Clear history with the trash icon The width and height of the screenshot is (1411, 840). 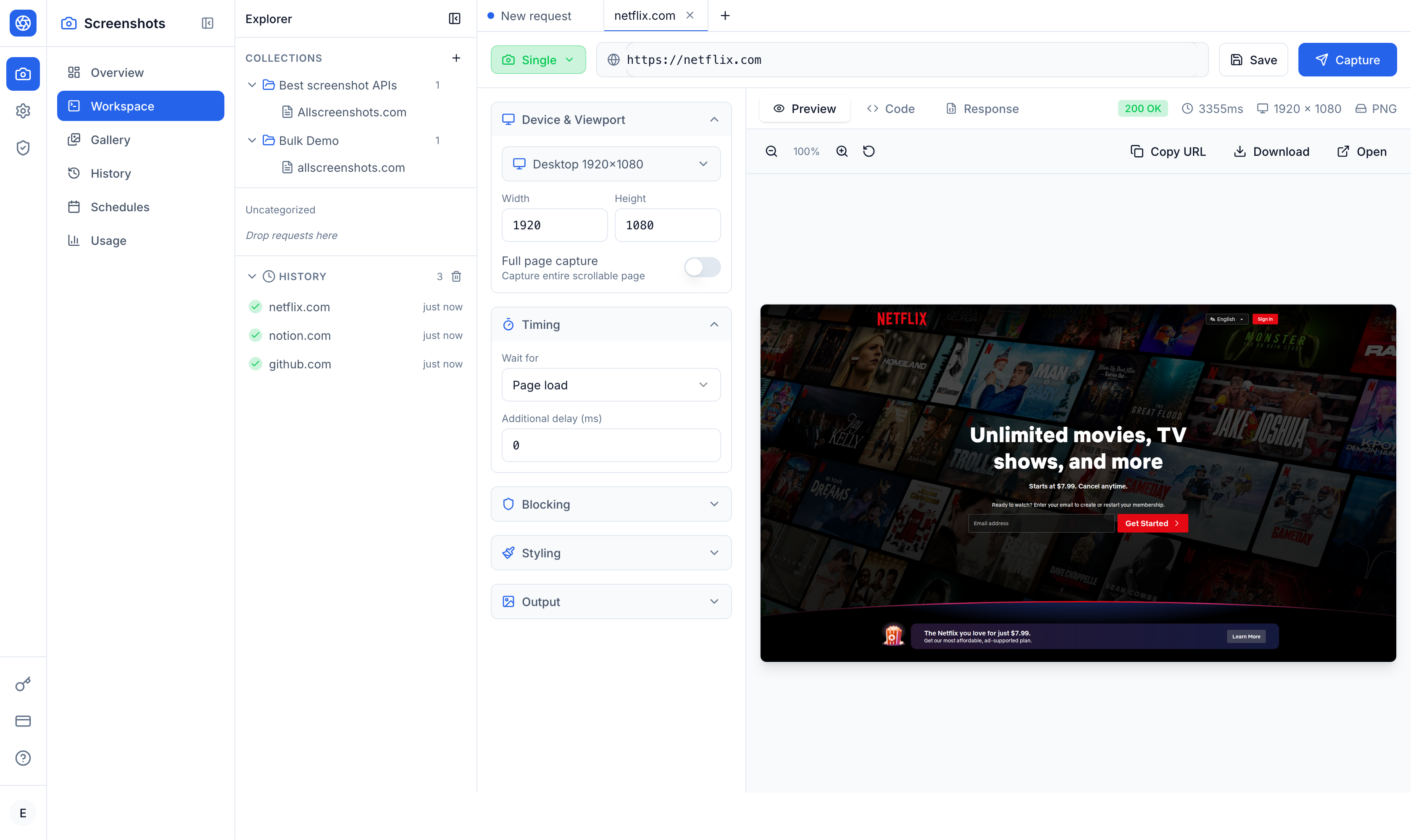[456, 276]
